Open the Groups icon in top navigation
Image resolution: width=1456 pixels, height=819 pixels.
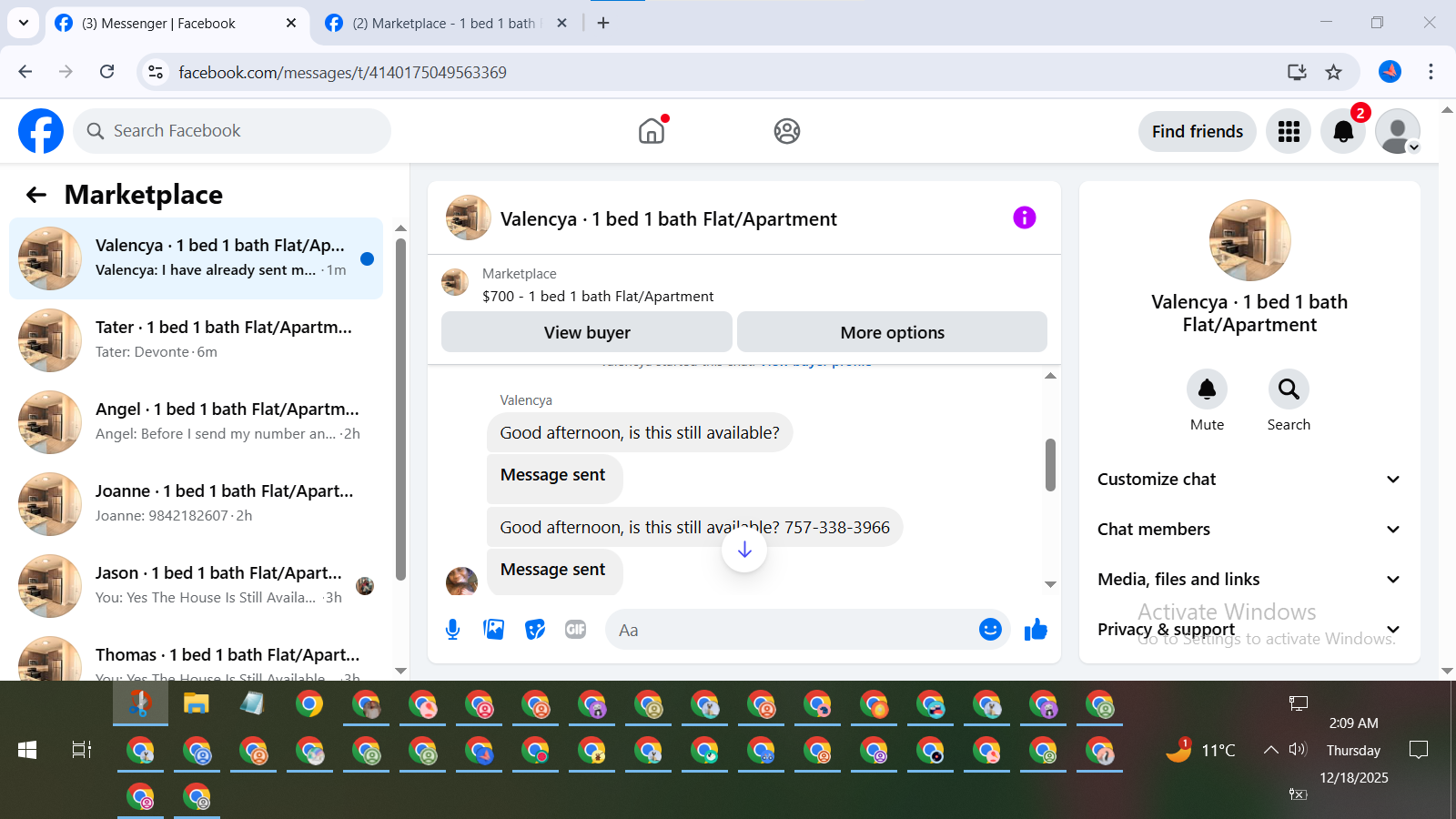tap(787, 131)
